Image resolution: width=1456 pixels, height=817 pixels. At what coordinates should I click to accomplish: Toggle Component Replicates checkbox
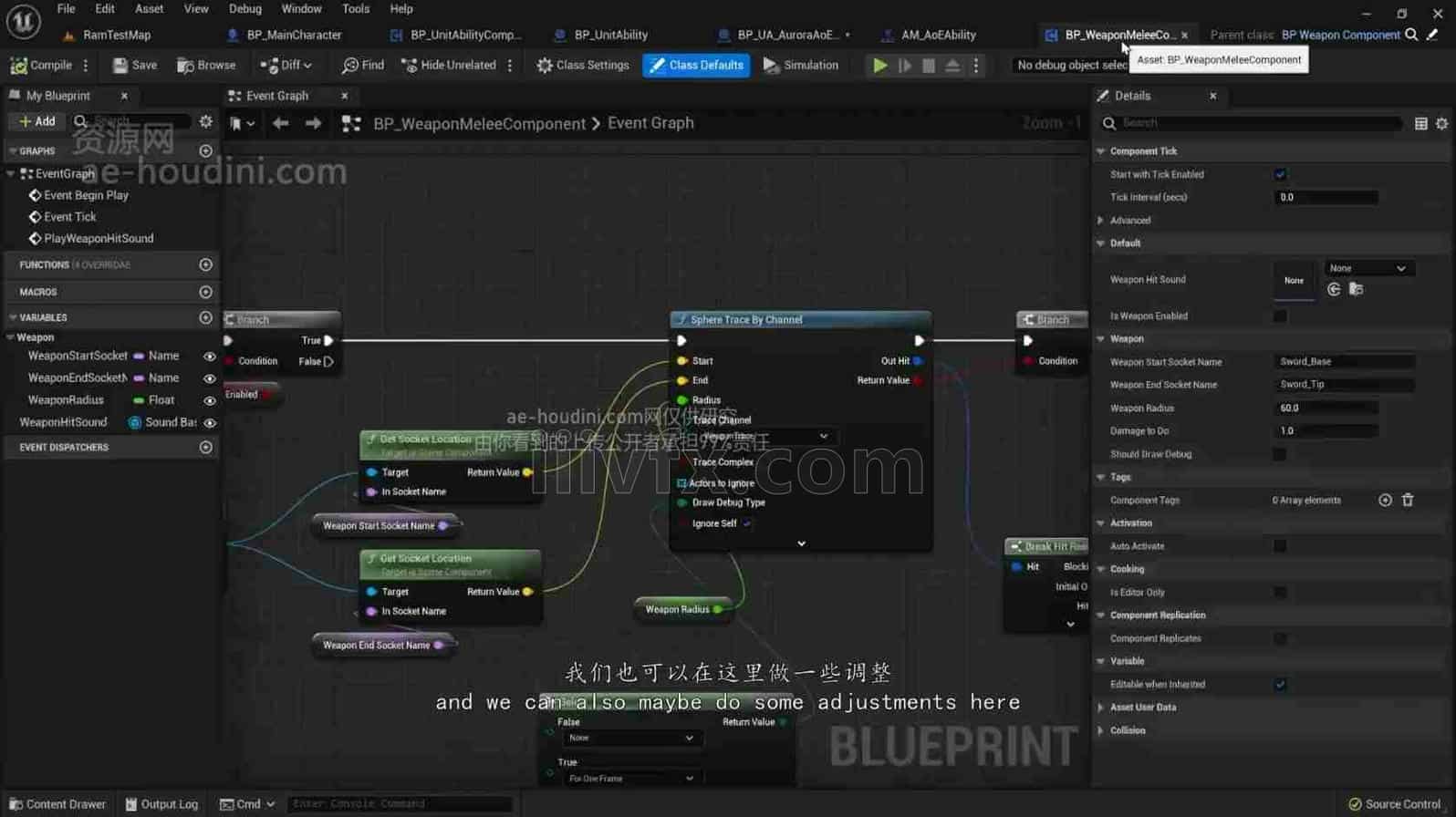(x=1280, y=638)
